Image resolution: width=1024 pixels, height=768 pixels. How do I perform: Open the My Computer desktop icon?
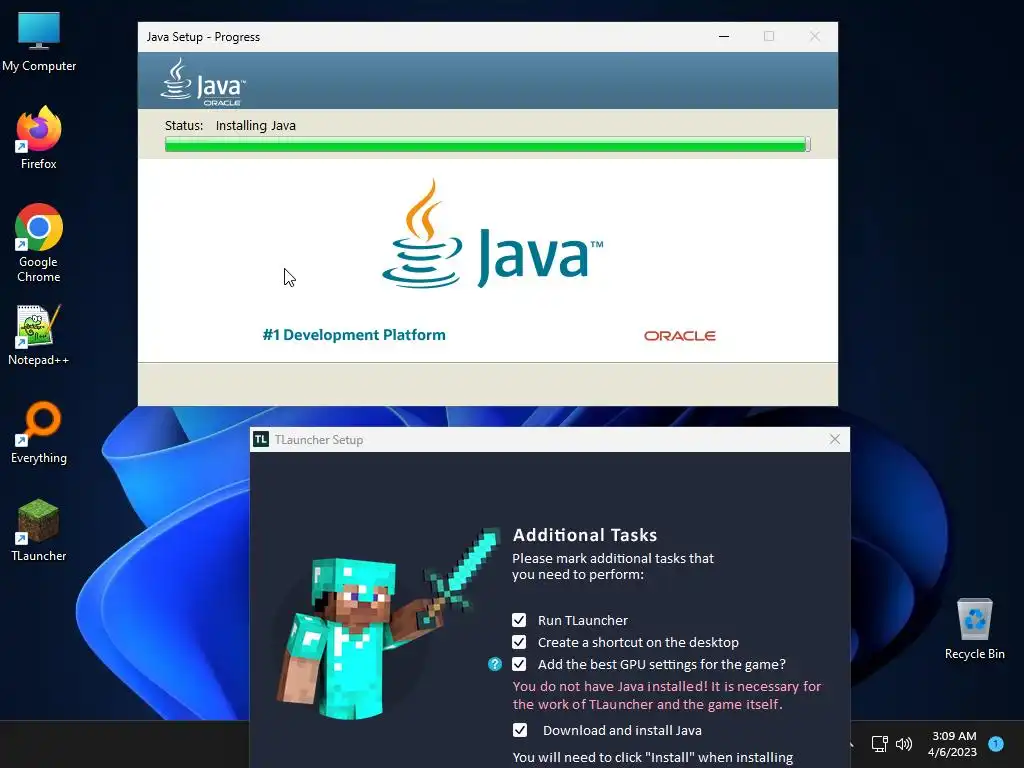pos(39,42)
